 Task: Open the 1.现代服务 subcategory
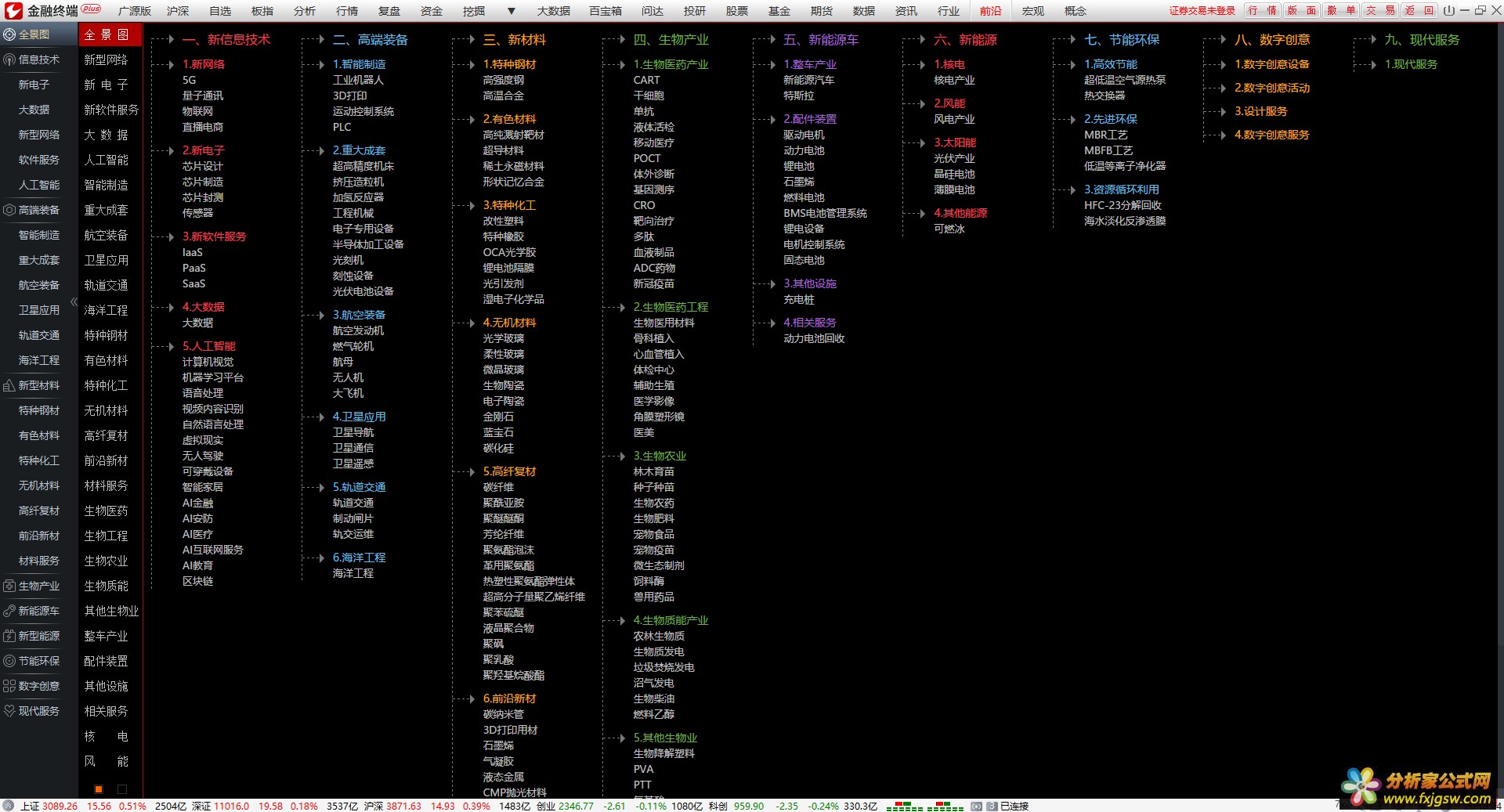tap(1411, 64)
